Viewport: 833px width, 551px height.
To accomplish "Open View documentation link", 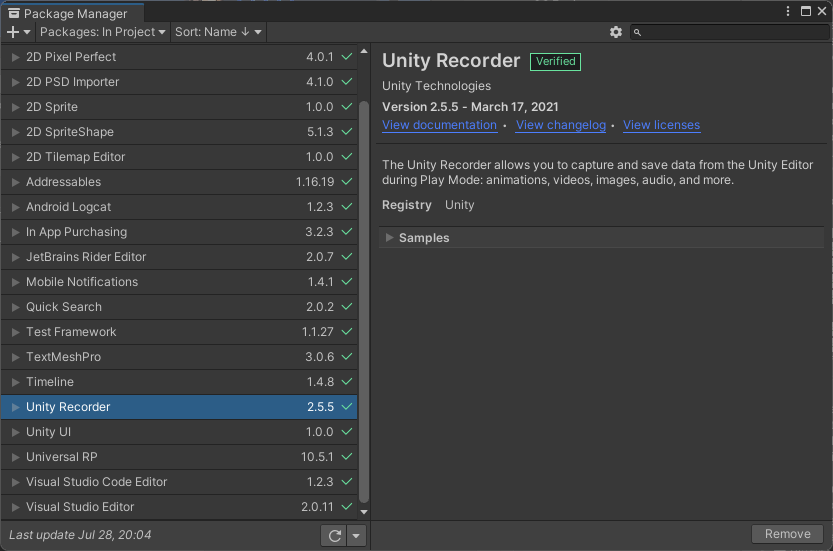I will coord(439,125).
